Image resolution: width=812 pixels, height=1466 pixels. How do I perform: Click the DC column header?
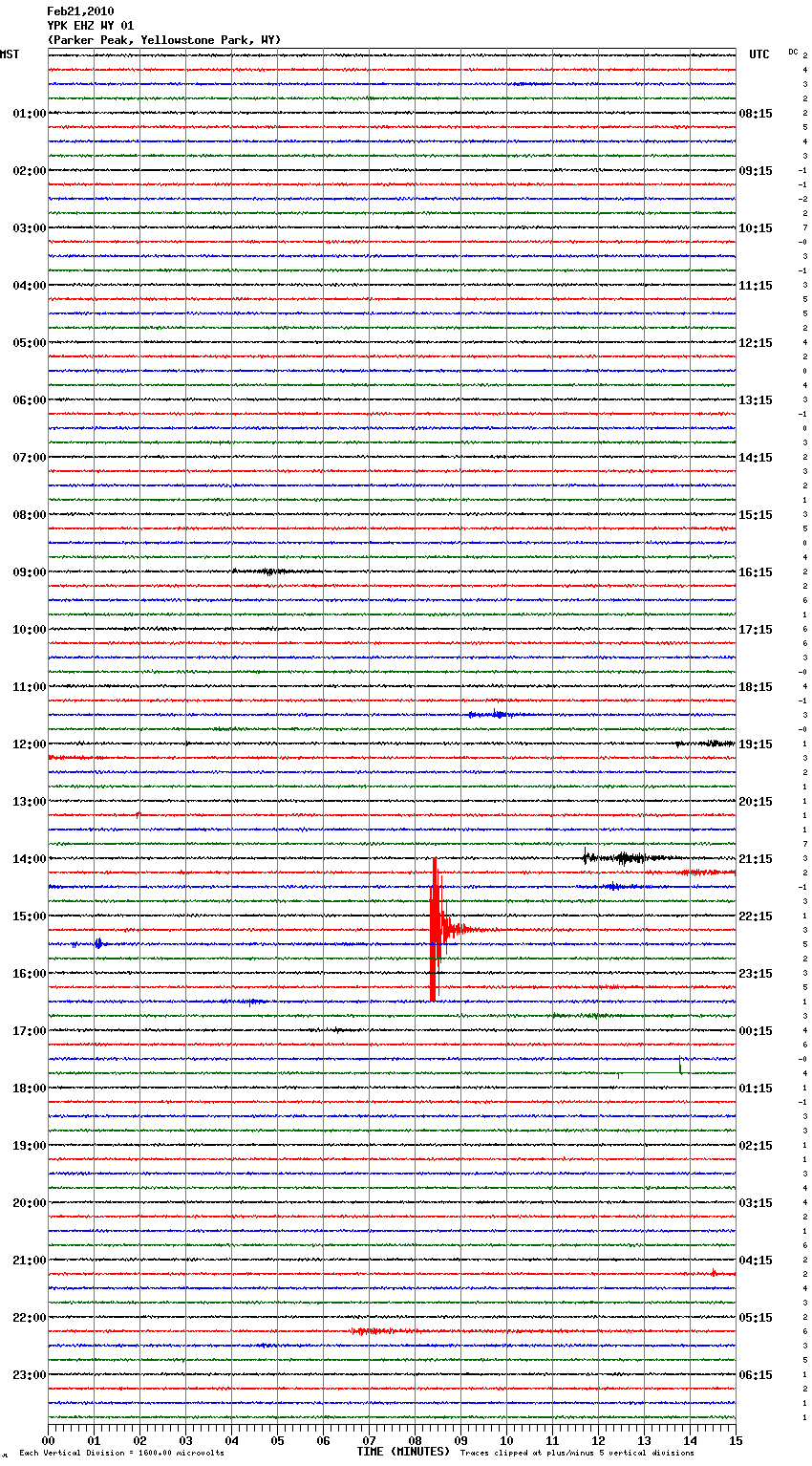click(793, 52)
